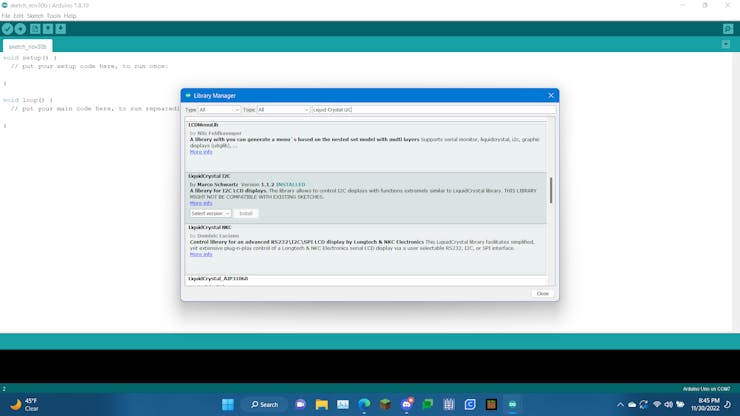Viewport: 740px width, 416px height.
Task: Click the Arduino Uno on COM7 status text
Action: coord(706,389)
